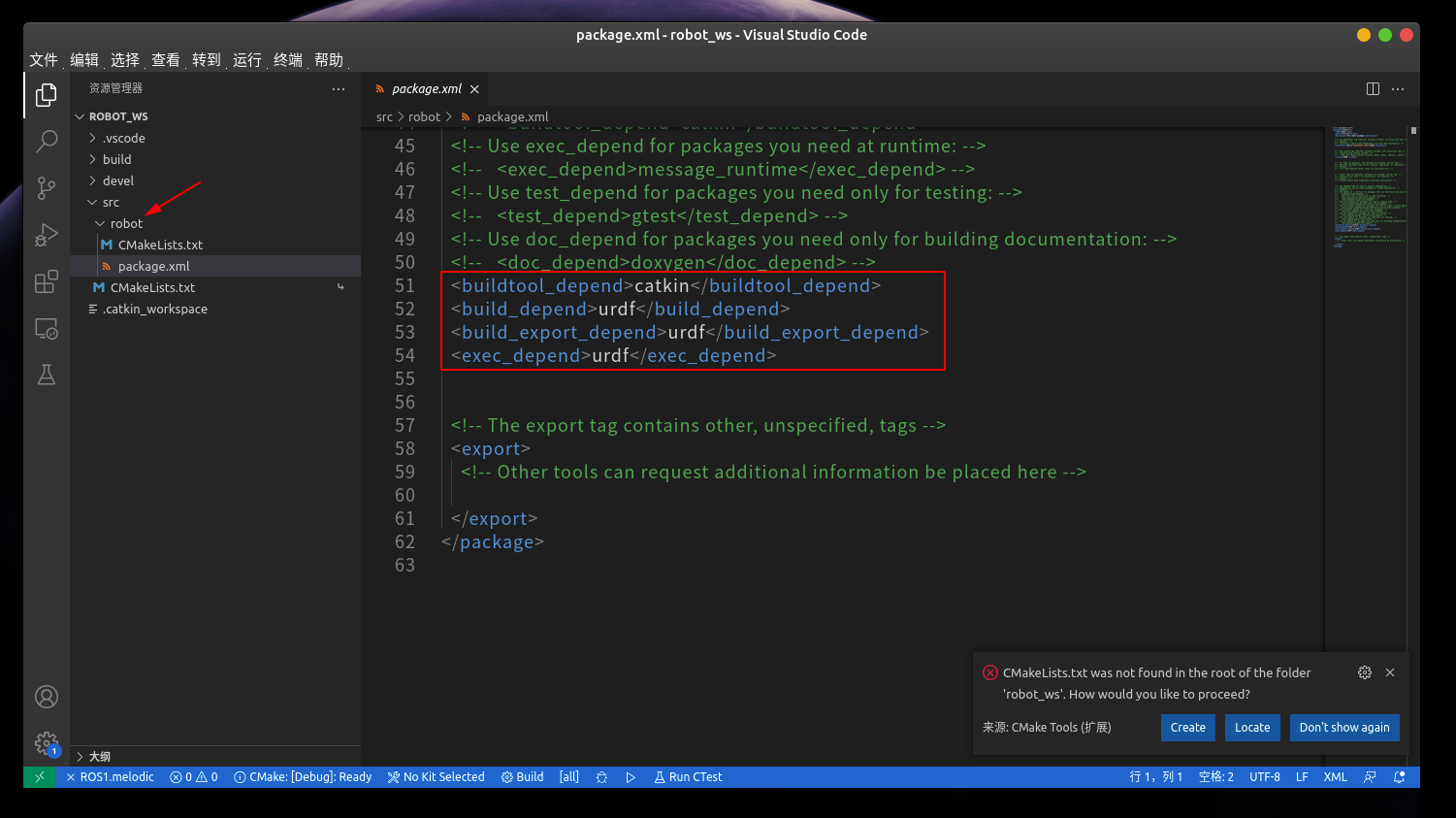This screenshot has width=1456, height=818.
Task: Open the notifications bell icon
Action: [x=1399, y=777]
